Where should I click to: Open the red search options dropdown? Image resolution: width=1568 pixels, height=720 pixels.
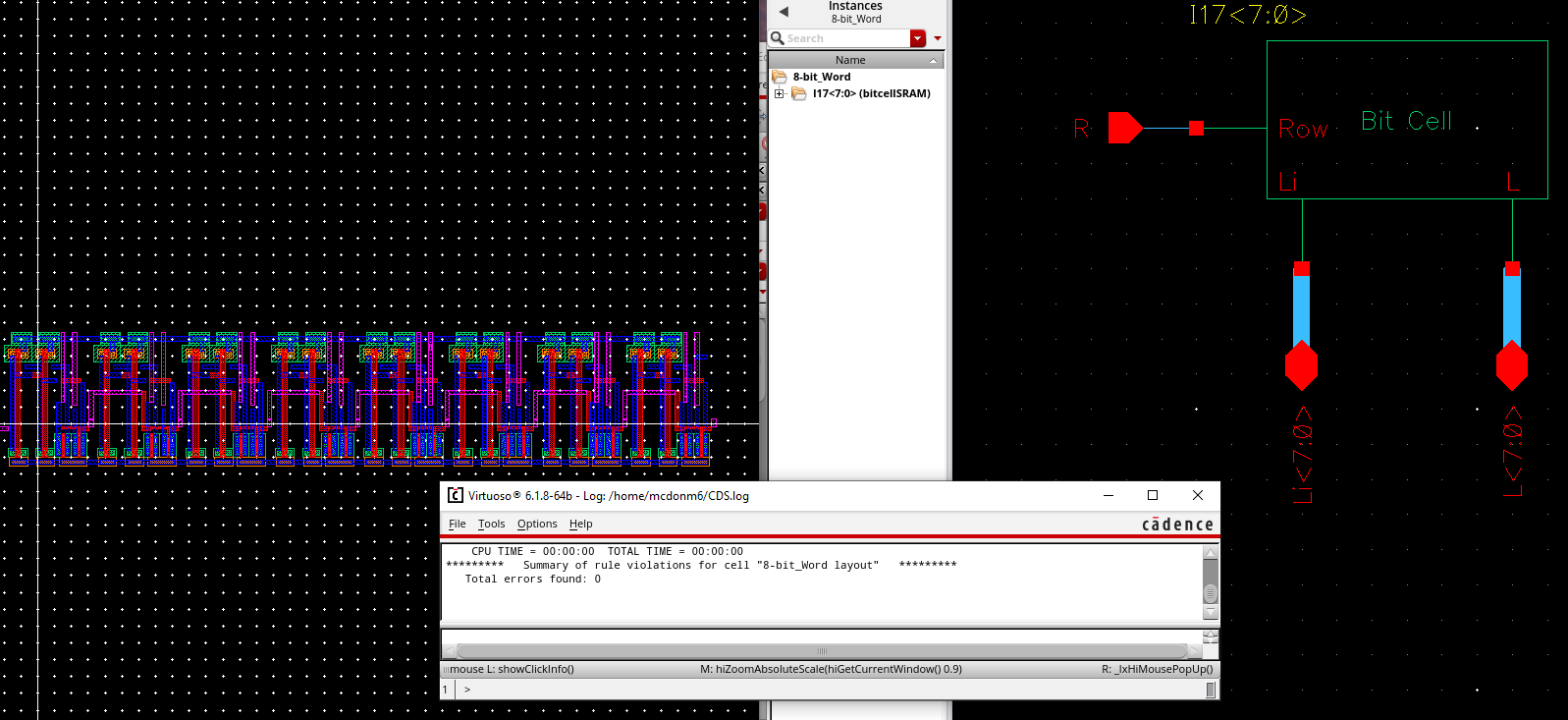tap(918, 38)
